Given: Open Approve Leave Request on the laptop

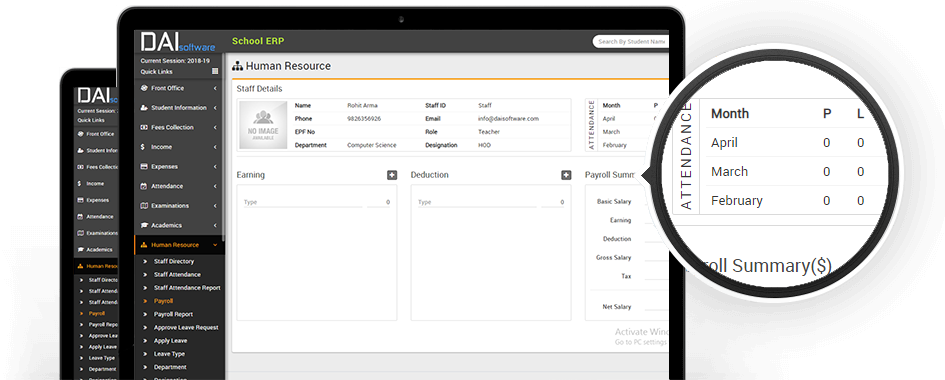Looking at the screenshot, I should click(x=186, y=328).
